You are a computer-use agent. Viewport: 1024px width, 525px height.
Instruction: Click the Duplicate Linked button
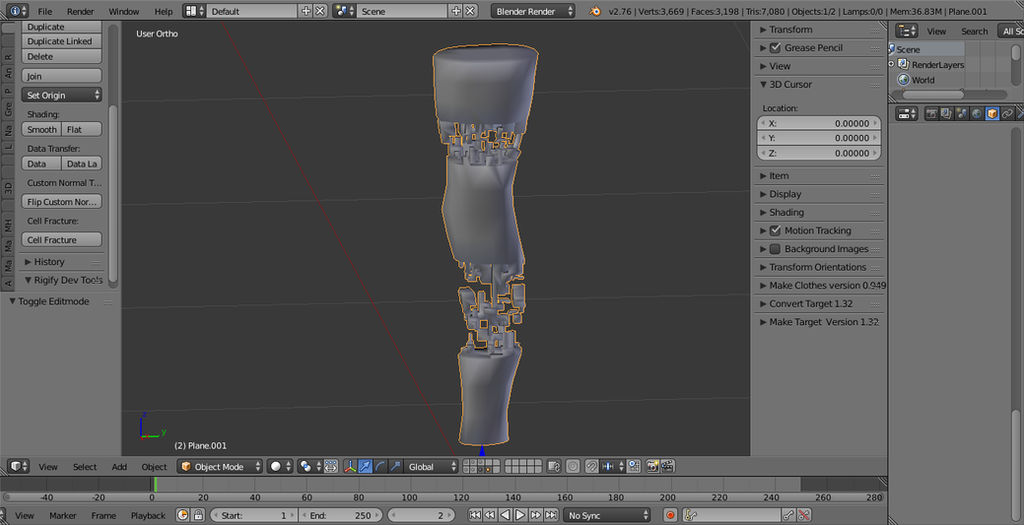(x=62, y=41)
